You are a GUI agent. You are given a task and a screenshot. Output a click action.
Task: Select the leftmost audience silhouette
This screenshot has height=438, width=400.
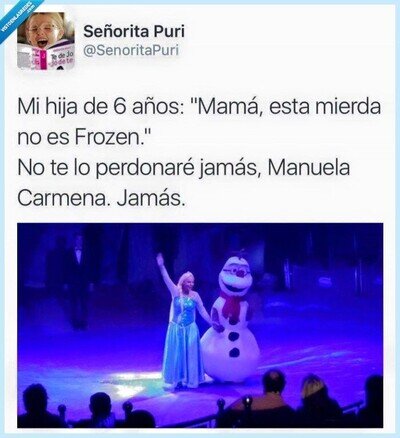pyautogui.click(x=36, y=405)
